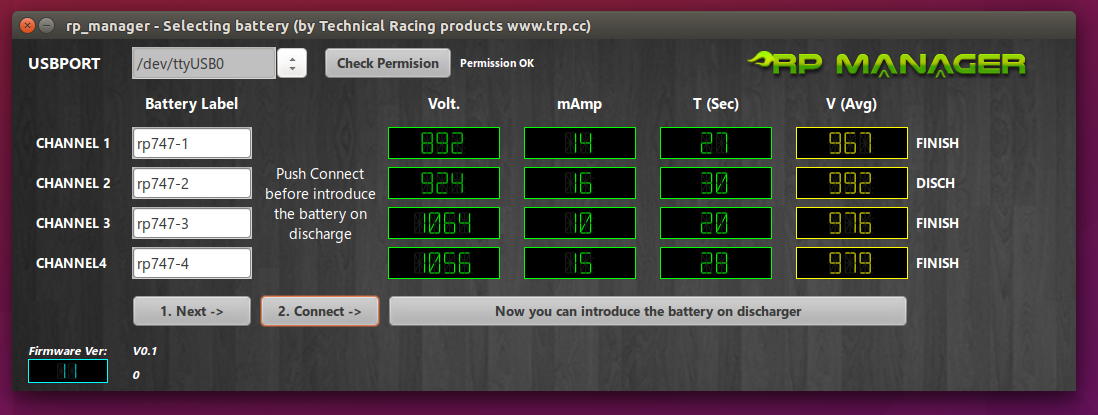The width and height of the screenshot is (1098, 415).
Task: Click the RP Manager logo
Action: (887, 64)
